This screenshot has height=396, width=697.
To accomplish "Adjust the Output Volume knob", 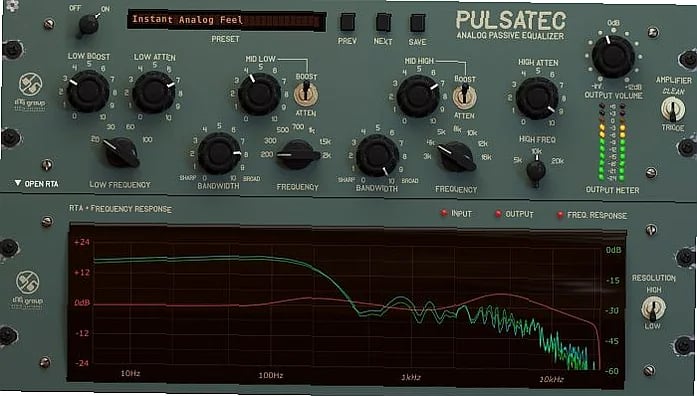I will pyautogui.click(x=613, y=56).
